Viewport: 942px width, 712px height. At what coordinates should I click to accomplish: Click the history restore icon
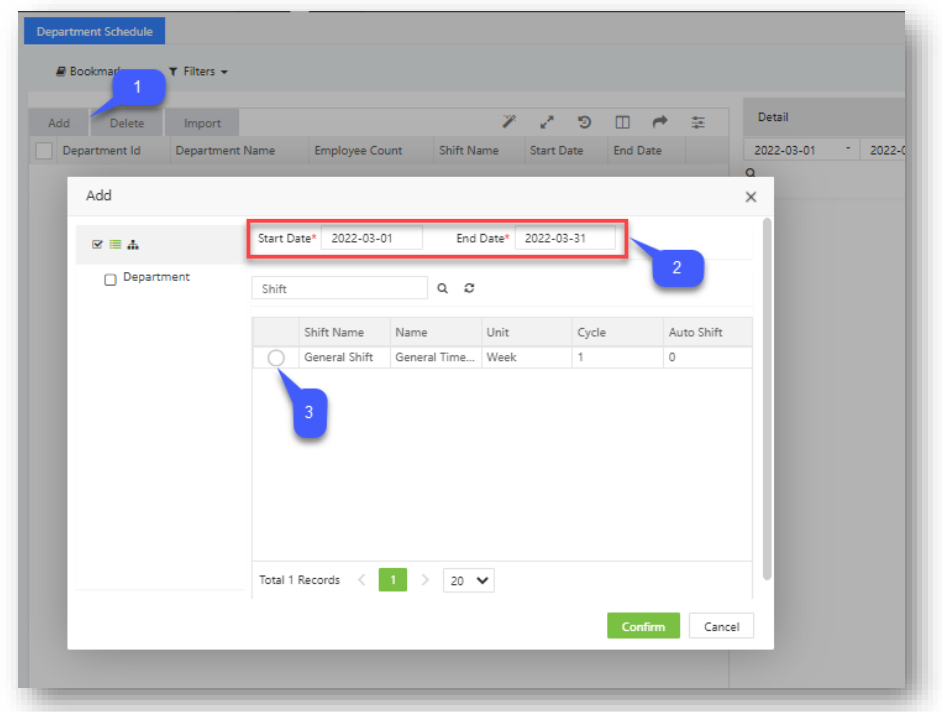tap(585, 122)
